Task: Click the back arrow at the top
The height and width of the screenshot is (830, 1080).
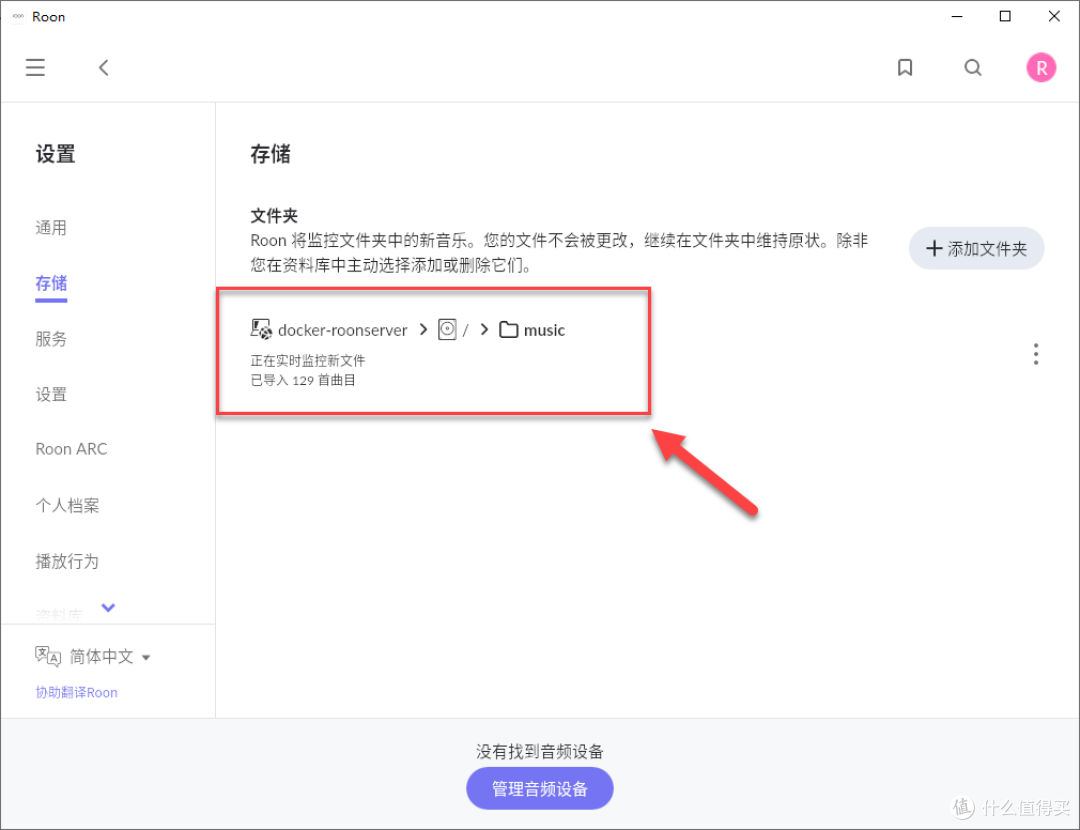Action: [x=103, y=67]
